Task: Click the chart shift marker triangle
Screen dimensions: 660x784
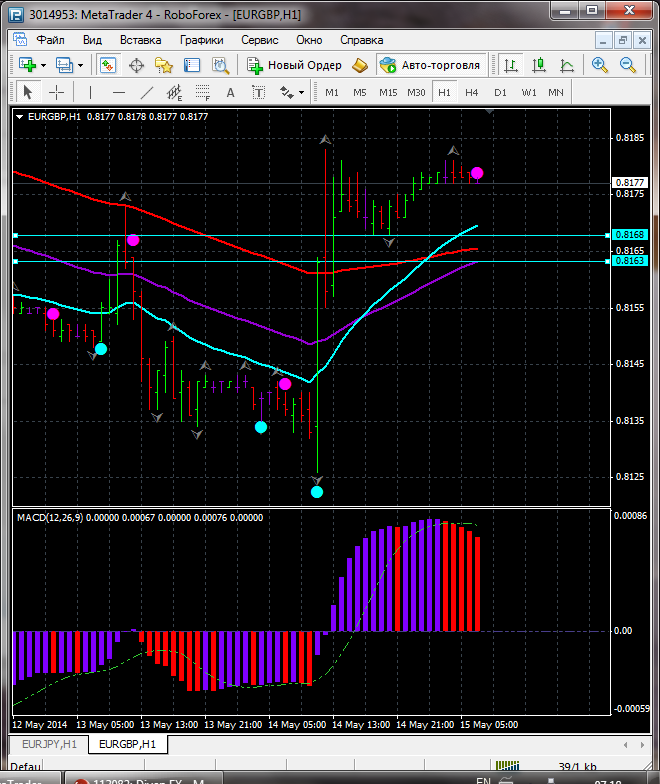Action: [x=490, y=112]
